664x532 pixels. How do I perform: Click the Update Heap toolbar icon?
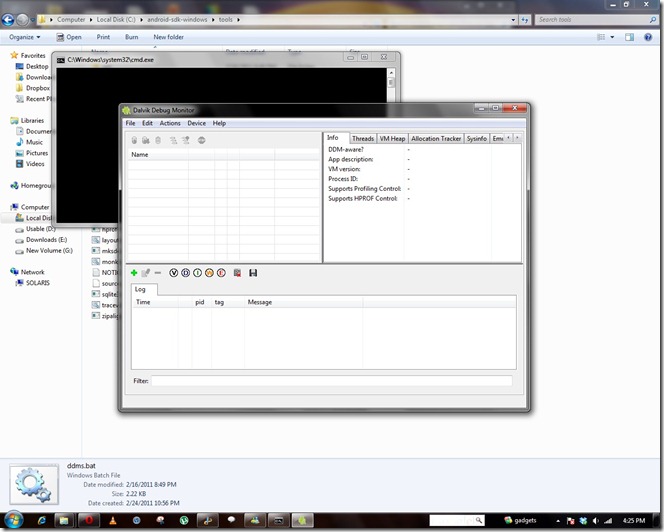tap(146, 140)
